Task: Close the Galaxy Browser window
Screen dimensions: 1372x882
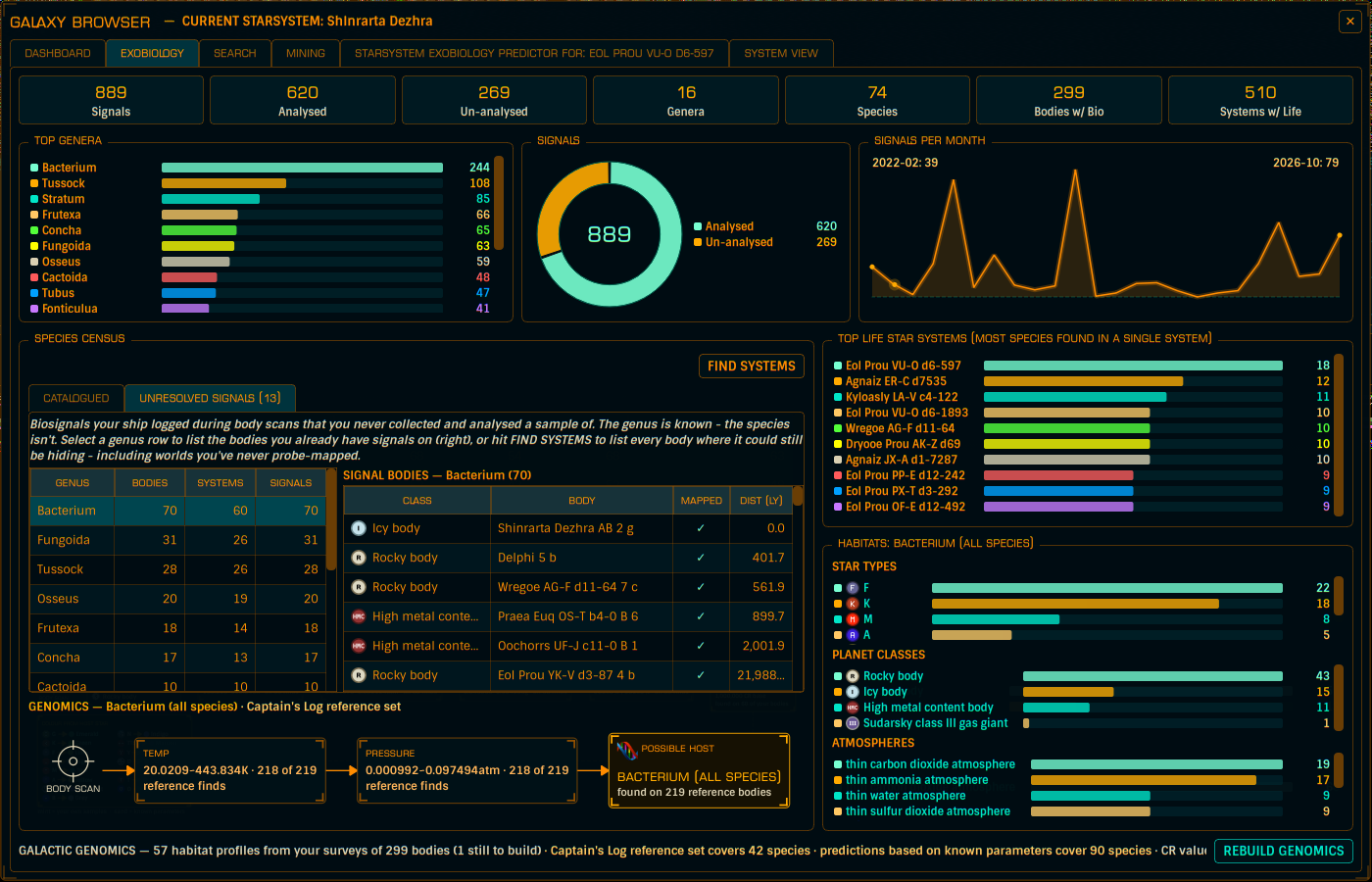Action: (x=1349, y=22)
